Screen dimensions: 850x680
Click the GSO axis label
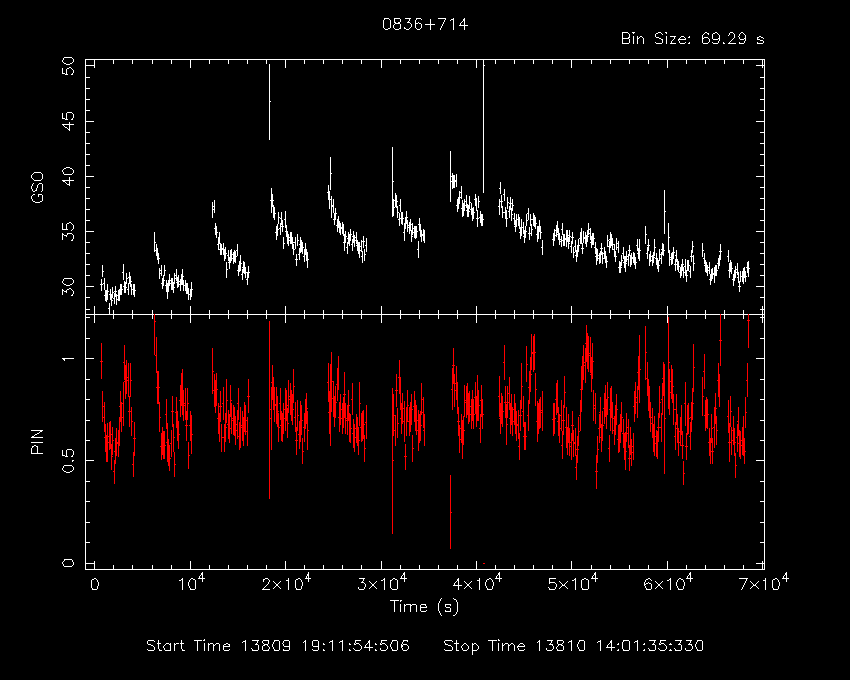(x=37, y=188)
